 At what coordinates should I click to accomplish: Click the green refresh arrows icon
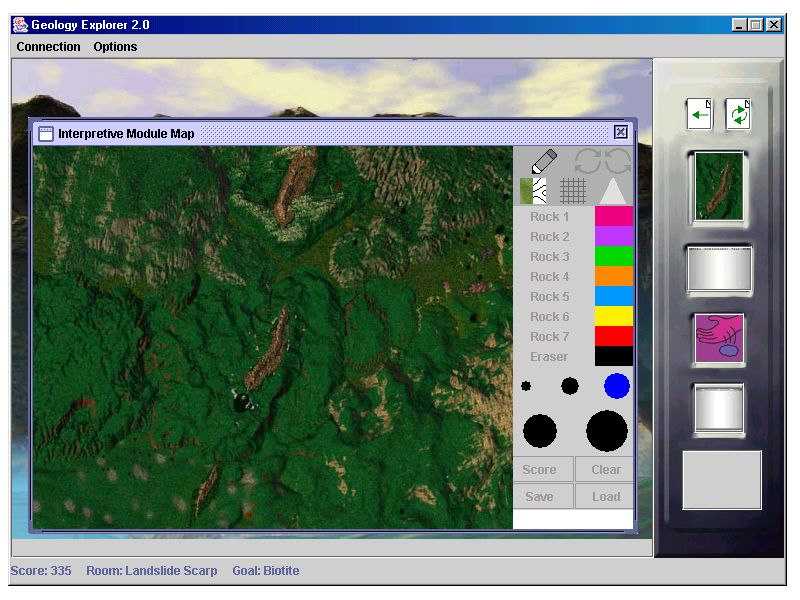click(738, 114)
